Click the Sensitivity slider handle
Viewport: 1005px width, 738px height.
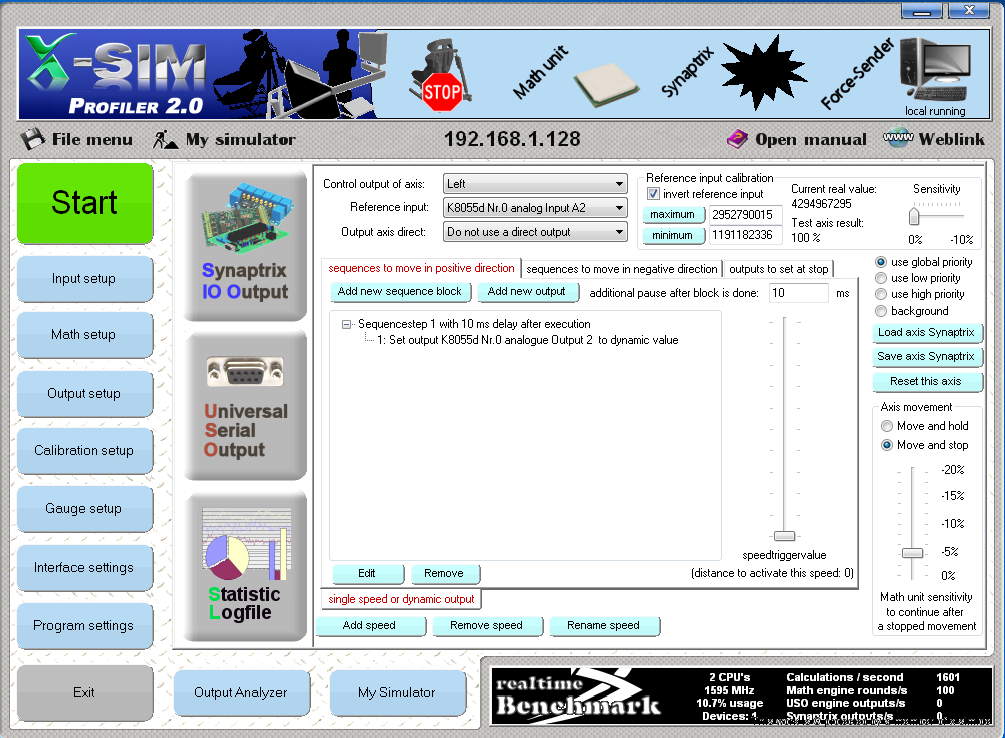(914, 216)
